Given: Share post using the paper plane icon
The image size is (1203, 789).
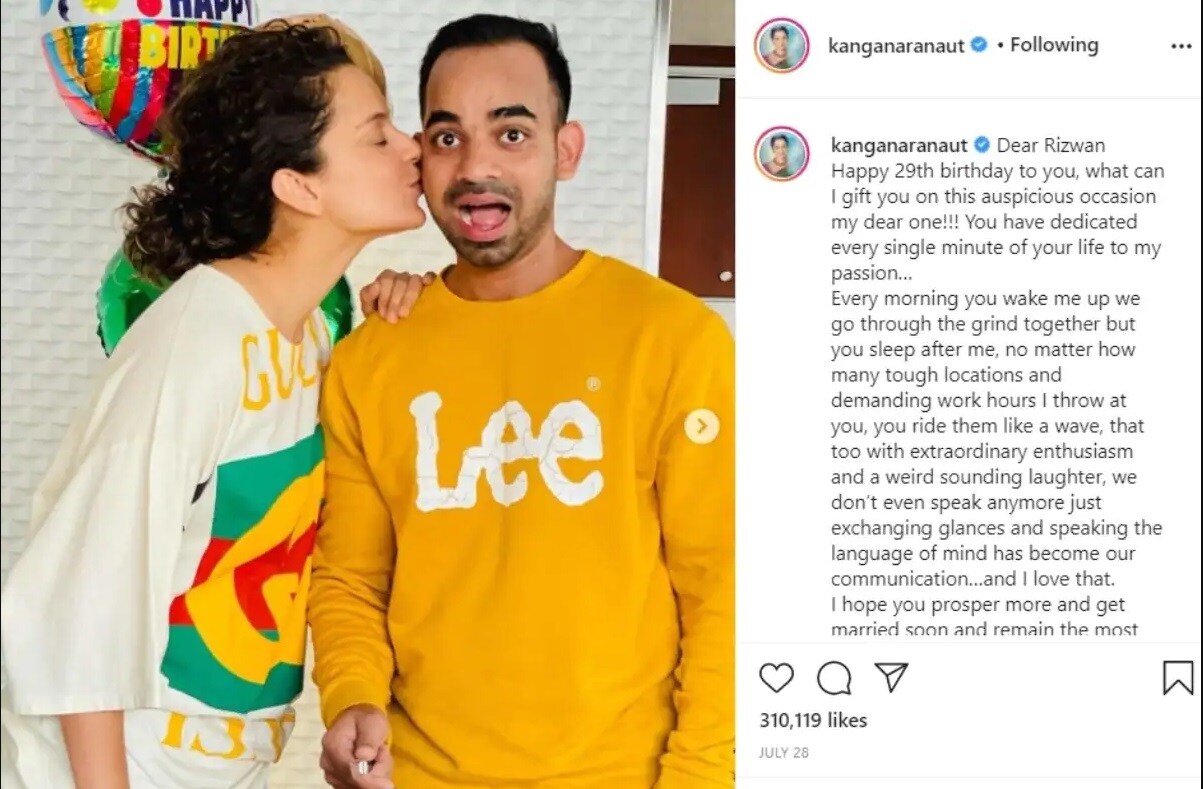Looking at the screenshot, I should (891, 677).
